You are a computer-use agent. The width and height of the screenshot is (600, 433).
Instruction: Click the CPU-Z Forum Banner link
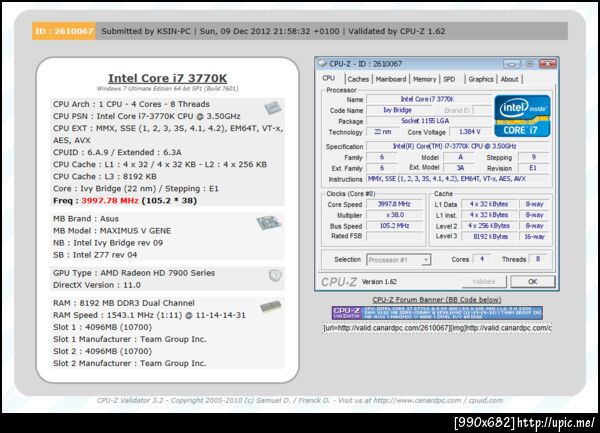click(x=437, y=300)
